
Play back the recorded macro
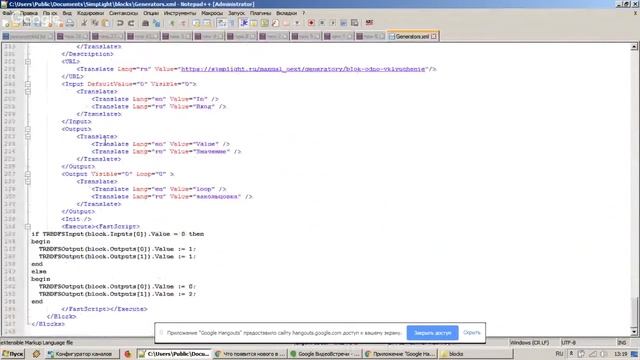(x=333, y=23)
